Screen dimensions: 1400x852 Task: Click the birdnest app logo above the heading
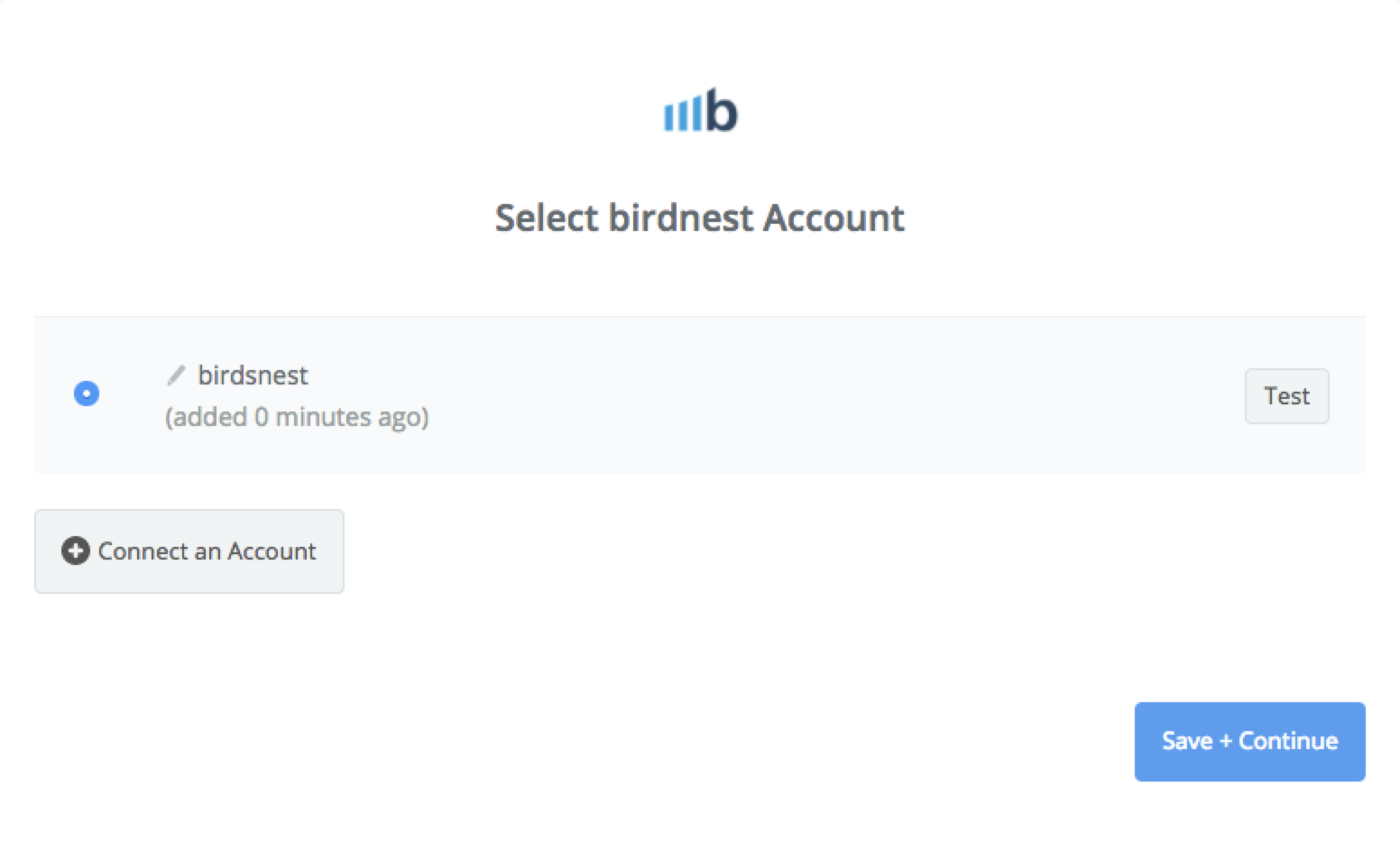[x=700, y=111]
